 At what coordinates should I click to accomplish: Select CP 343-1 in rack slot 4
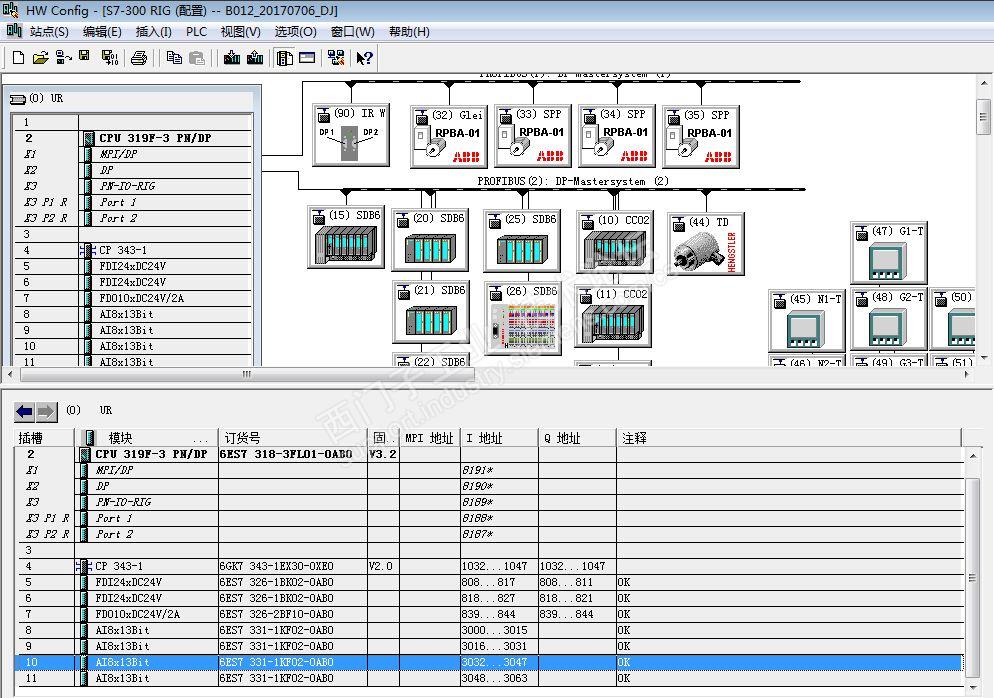122,250
